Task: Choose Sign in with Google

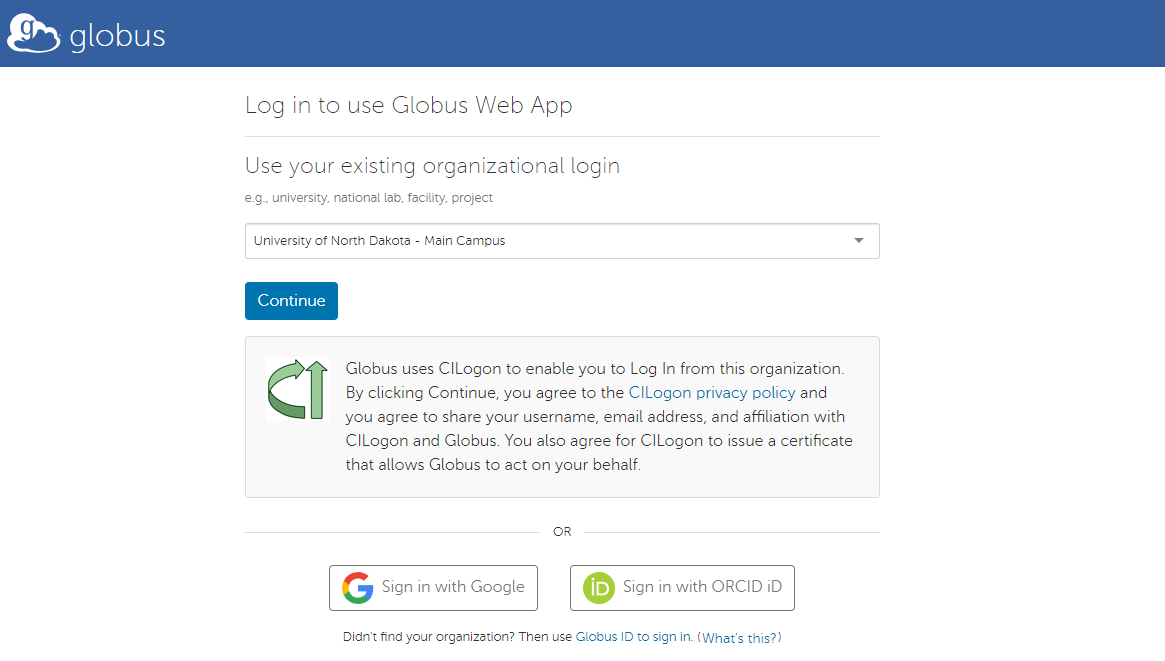Action: coord(452,588)
